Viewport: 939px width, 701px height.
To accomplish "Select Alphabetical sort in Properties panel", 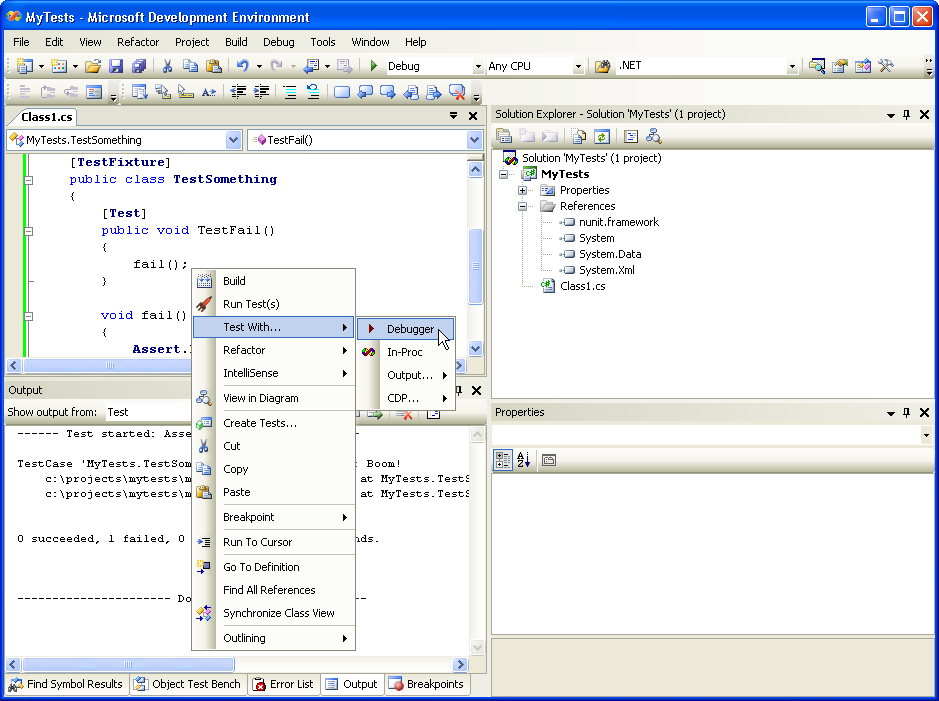I will click(x=523, y=460).
